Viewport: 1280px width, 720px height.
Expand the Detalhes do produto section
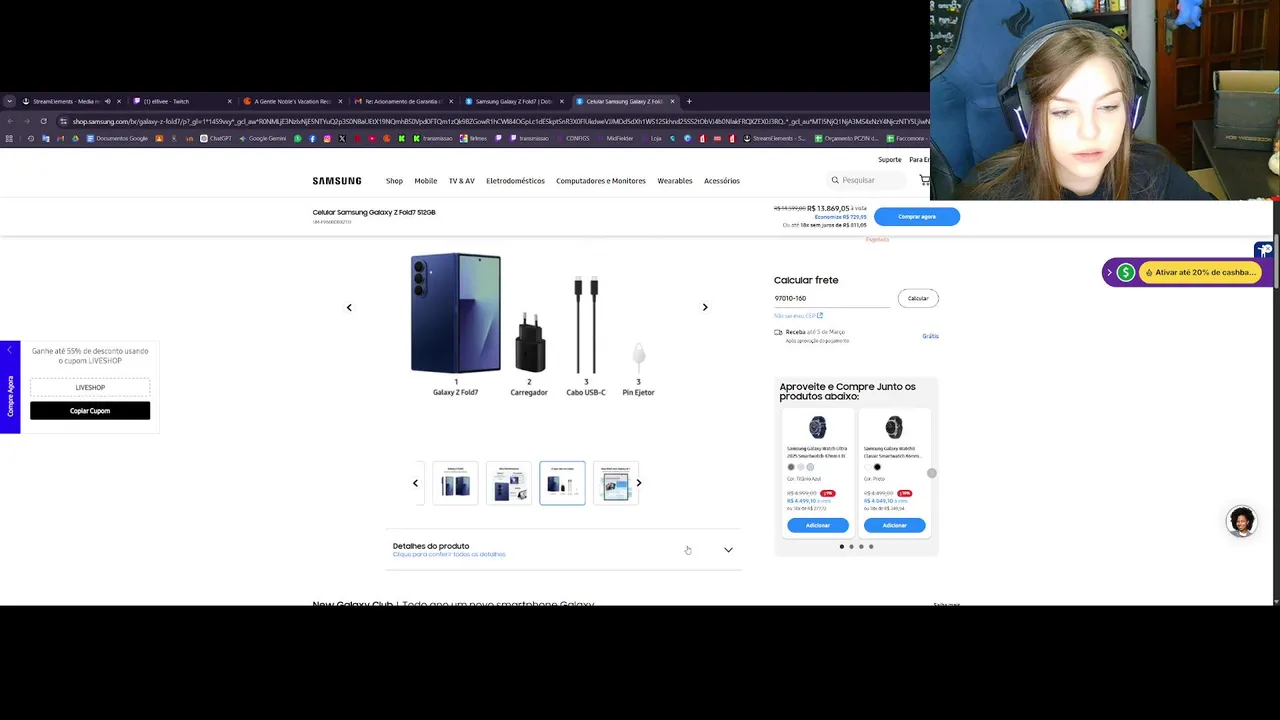coord(563,549)
